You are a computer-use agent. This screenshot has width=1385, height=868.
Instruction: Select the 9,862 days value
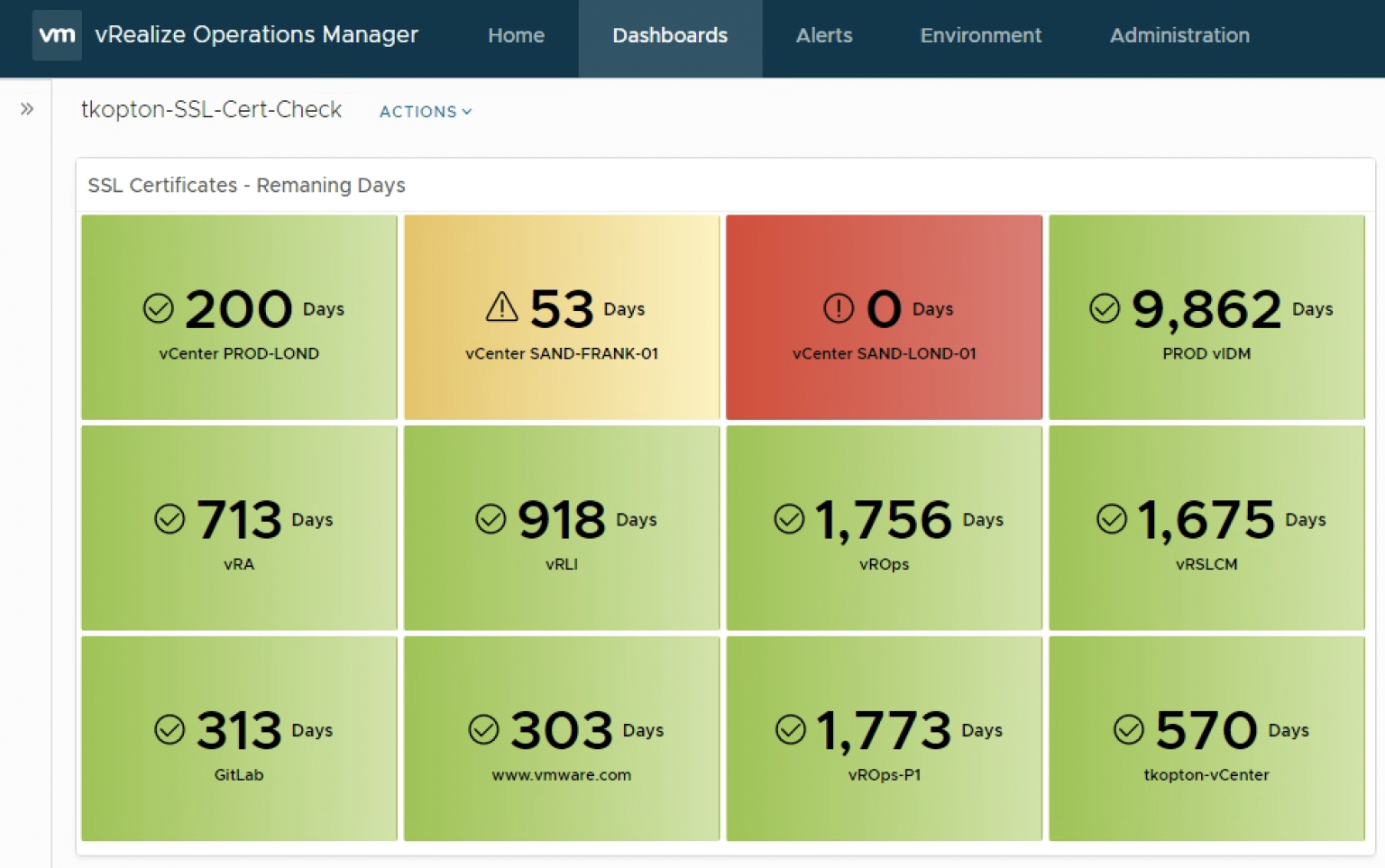click(x=1206, y=310)
